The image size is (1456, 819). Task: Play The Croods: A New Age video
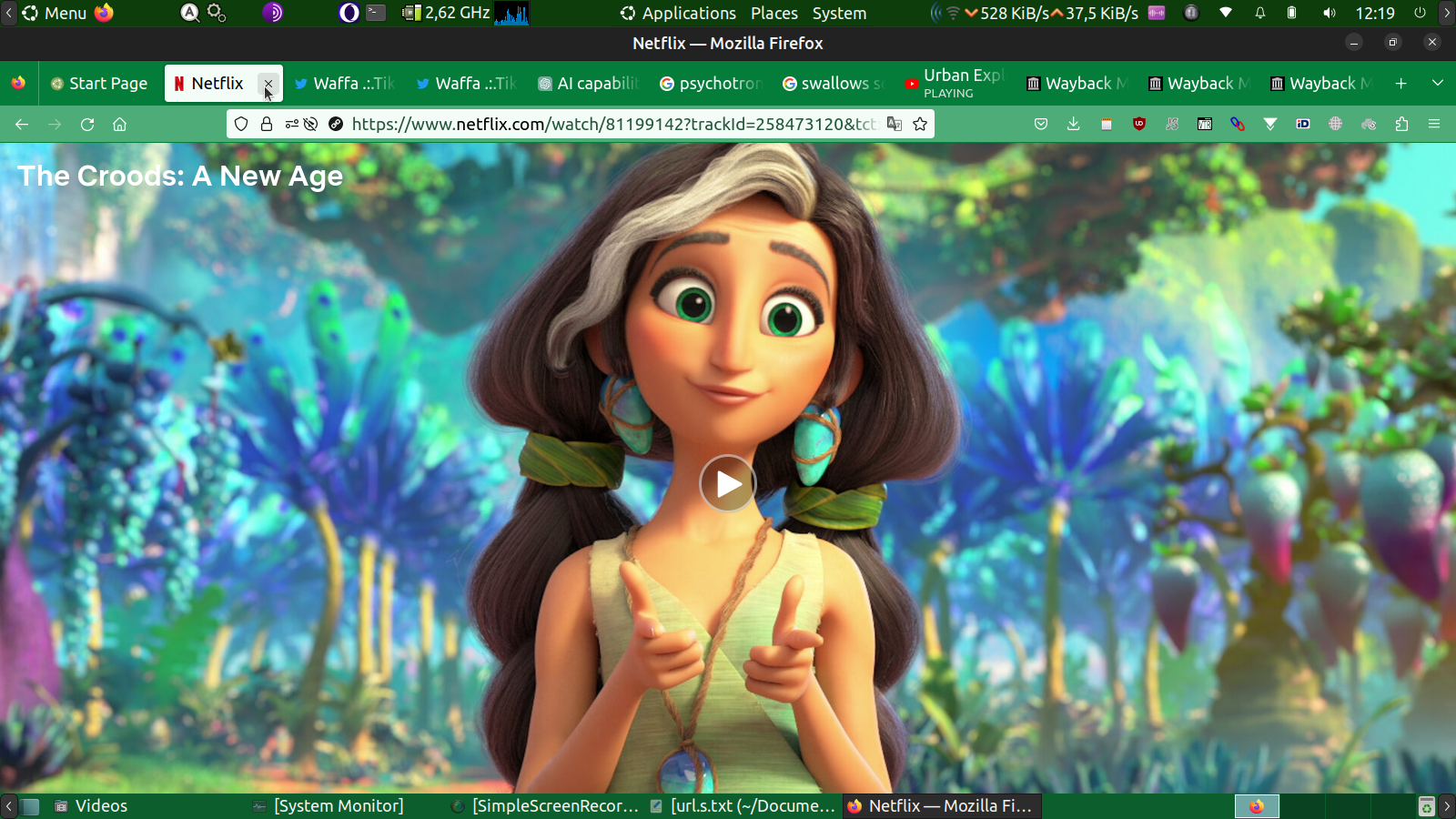point(728,483)
